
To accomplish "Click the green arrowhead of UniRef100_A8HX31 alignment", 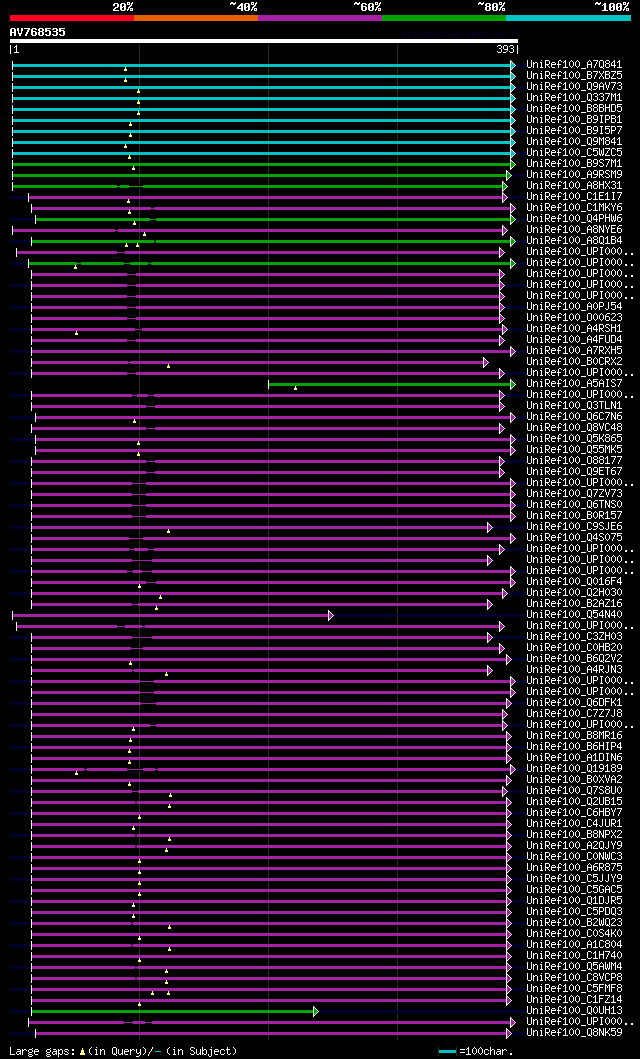I will (x=504, y=186).
